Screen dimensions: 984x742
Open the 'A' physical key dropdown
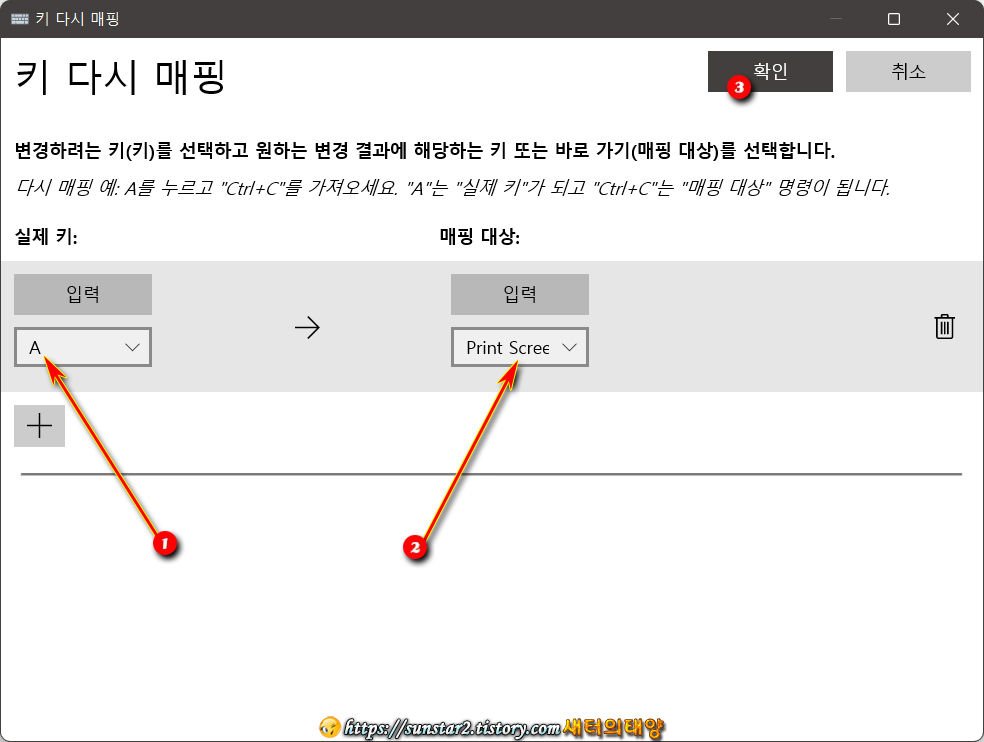[83, 347]
